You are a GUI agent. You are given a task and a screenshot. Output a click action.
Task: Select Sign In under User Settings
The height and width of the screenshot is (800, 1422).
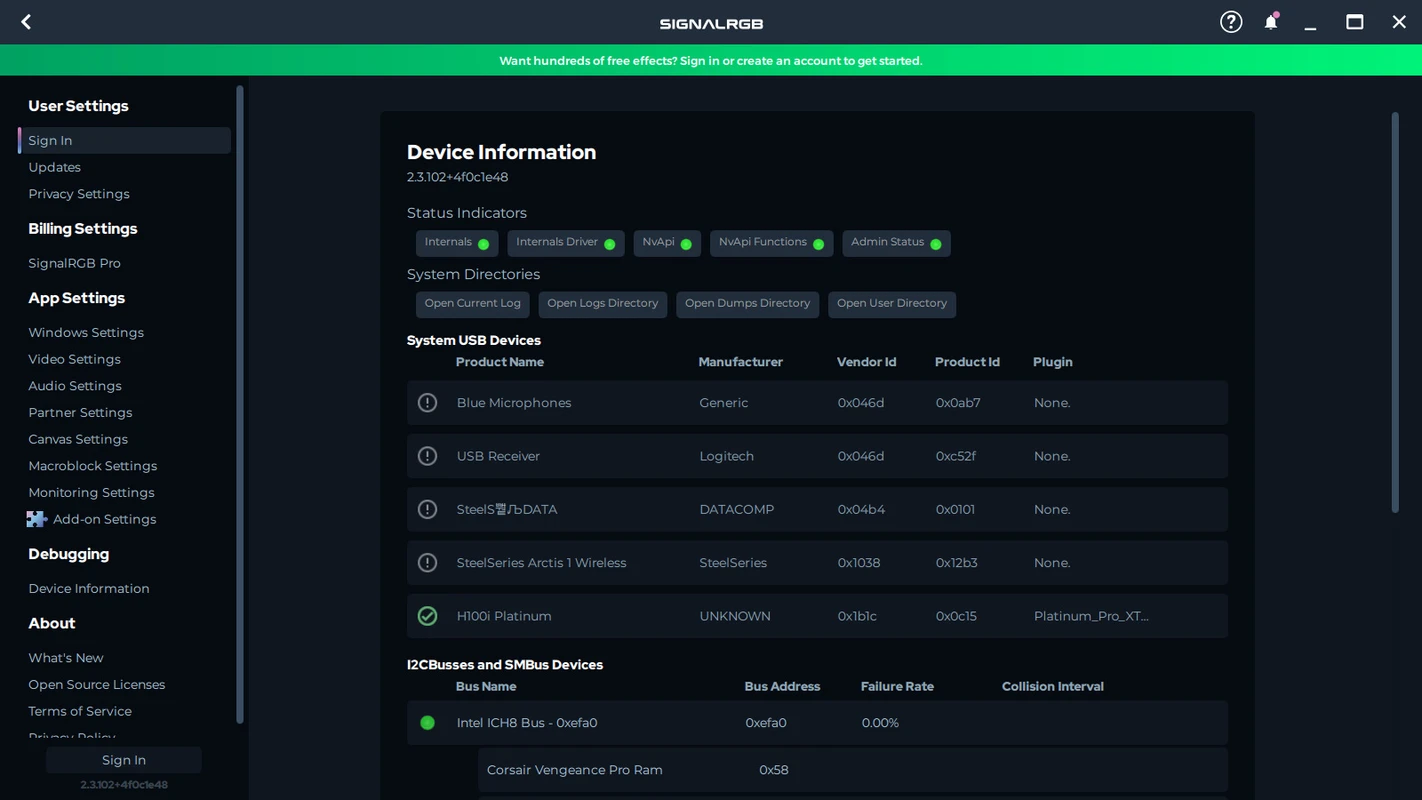124,140
